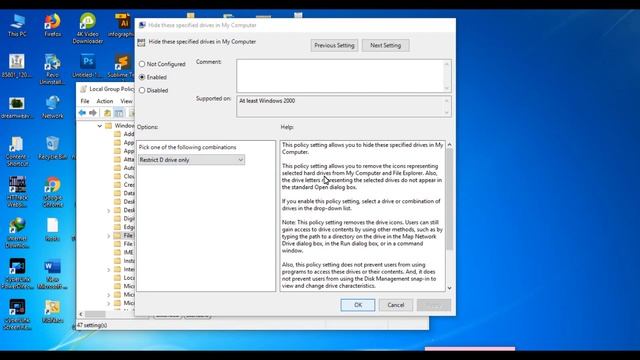Click the Pick one of the following combinations label
The image size is (640, 360).
pos(187,147)
